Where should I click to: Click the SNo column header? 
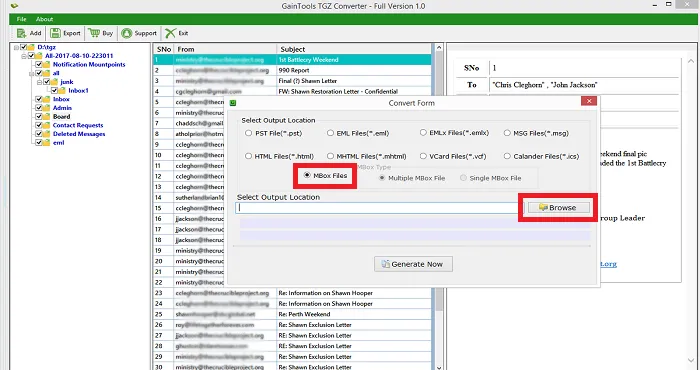click(163, 49)
